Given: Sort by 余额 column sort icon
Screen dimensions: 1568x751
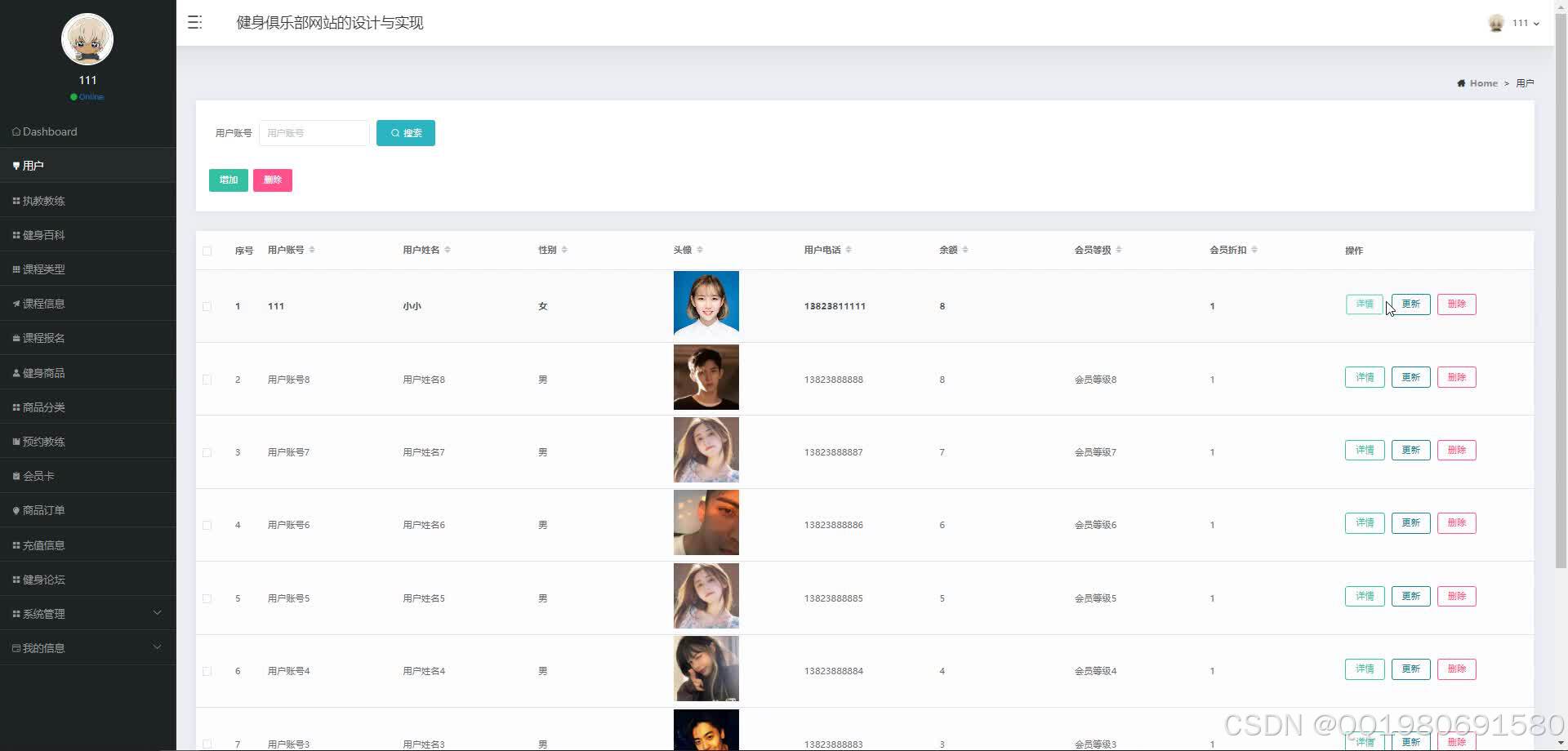Looking at the screenshot, I should pyautogui.click(x=965, y=250).
